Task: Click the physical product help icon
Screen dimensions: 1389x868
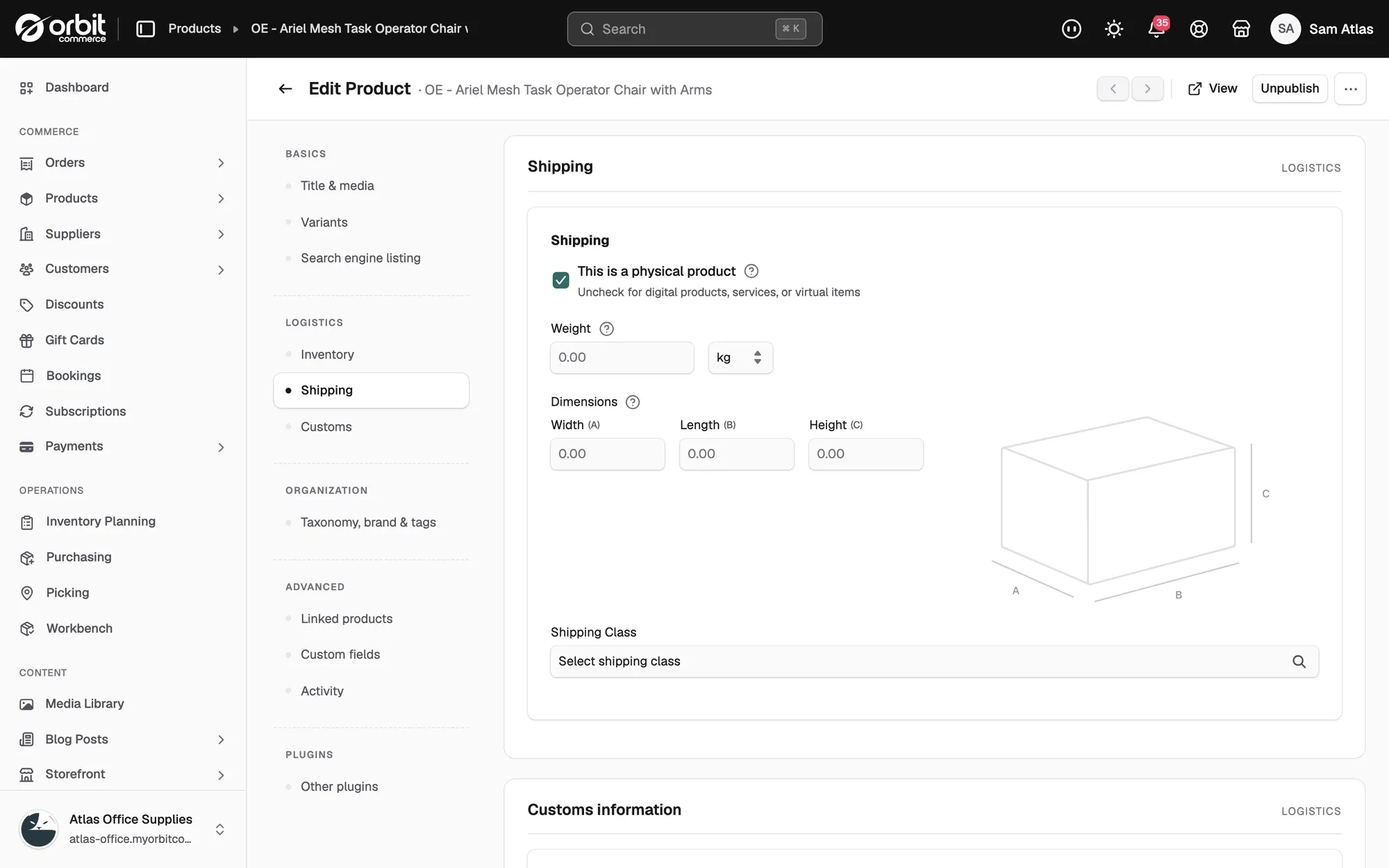Action: 751,271
